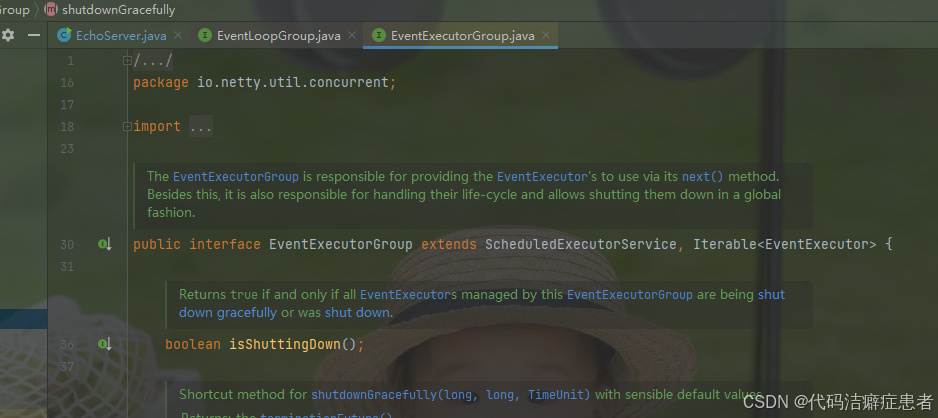The width and height of the screenshot is (938, 418).
Task: Click line number 30 in the gutter
Action: click(67, 245)
